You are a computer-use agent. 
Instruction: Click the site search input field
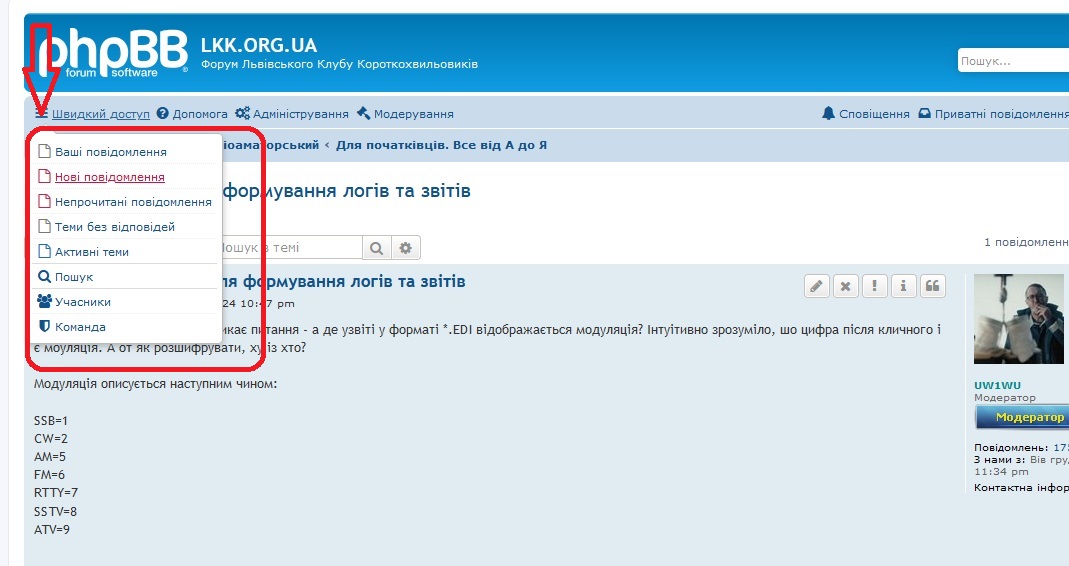(x=1012, y=61)
